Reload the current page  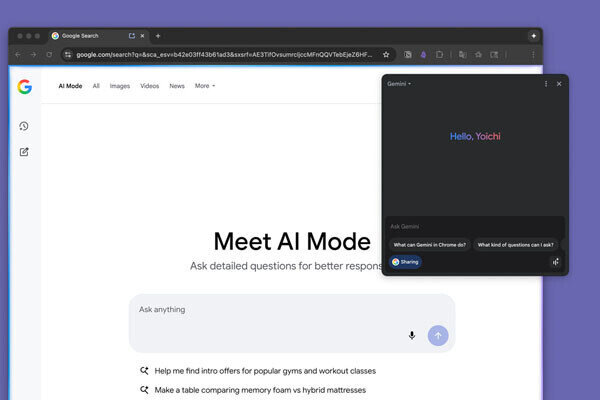[x=49, y=55]
